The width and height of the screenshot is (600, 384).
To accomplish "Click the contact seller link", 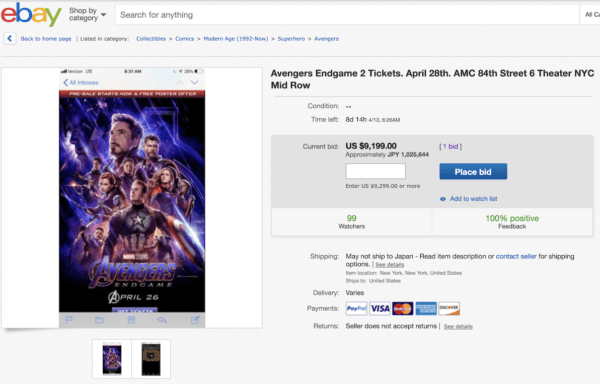I will [516, 256].
